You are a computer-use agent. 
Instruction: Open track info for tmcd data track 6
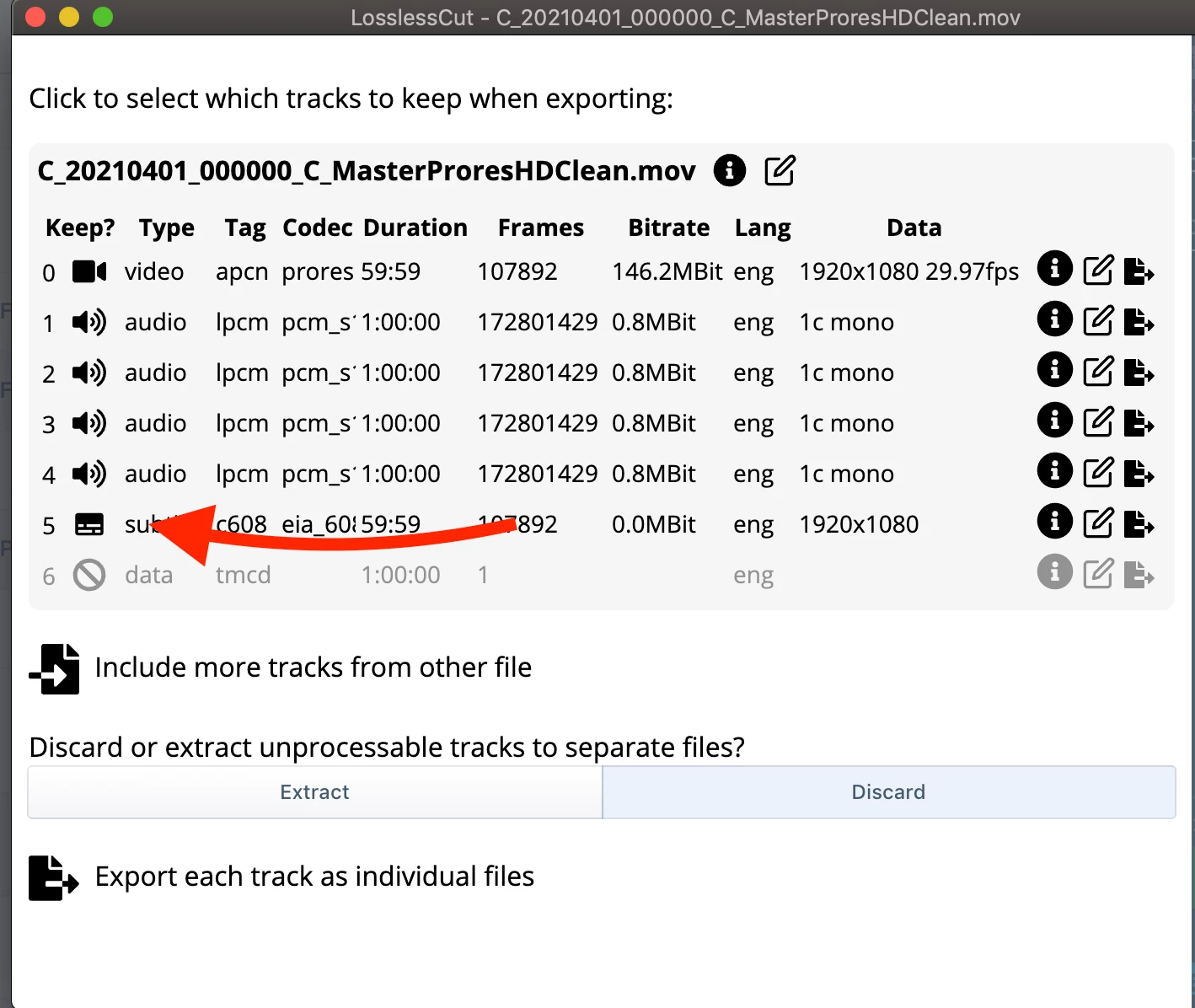(1054, 572)
